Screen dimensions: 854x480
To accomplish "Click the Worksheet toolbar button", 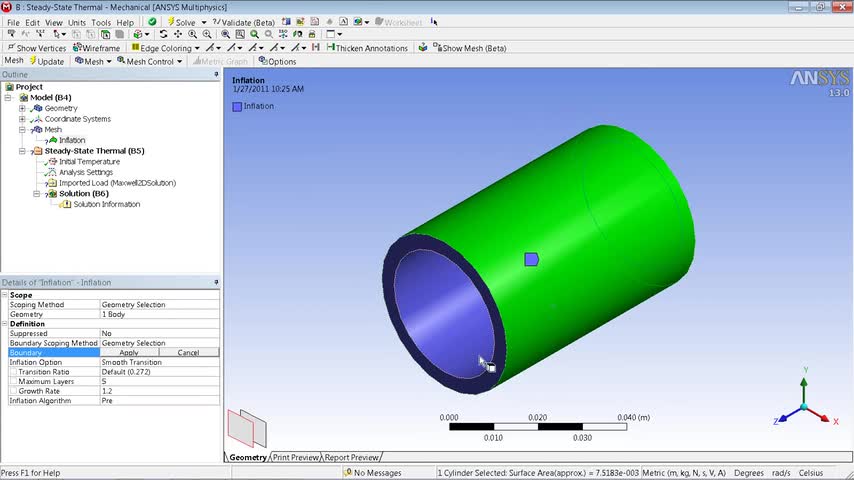I will (x=398, y=22).
